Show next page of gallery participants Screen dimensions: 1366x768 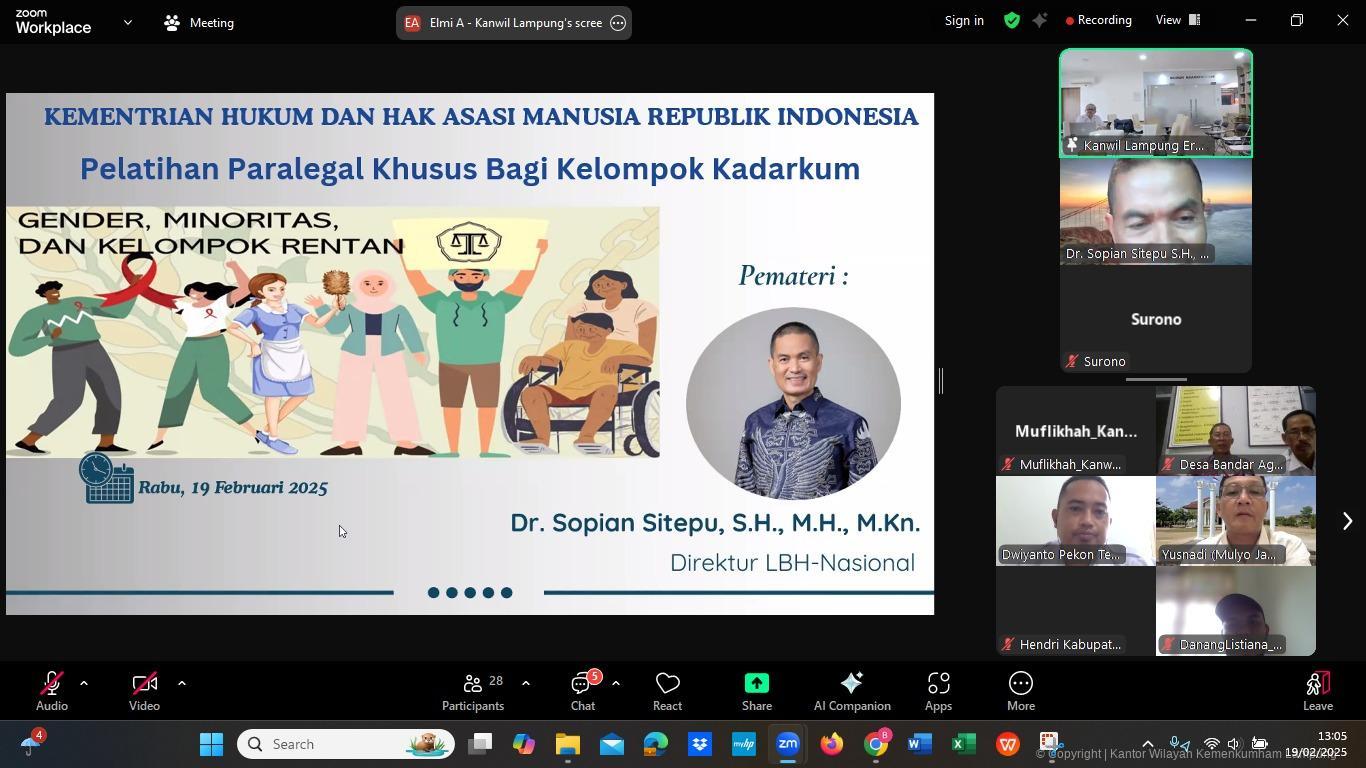tap(1346, 521)
